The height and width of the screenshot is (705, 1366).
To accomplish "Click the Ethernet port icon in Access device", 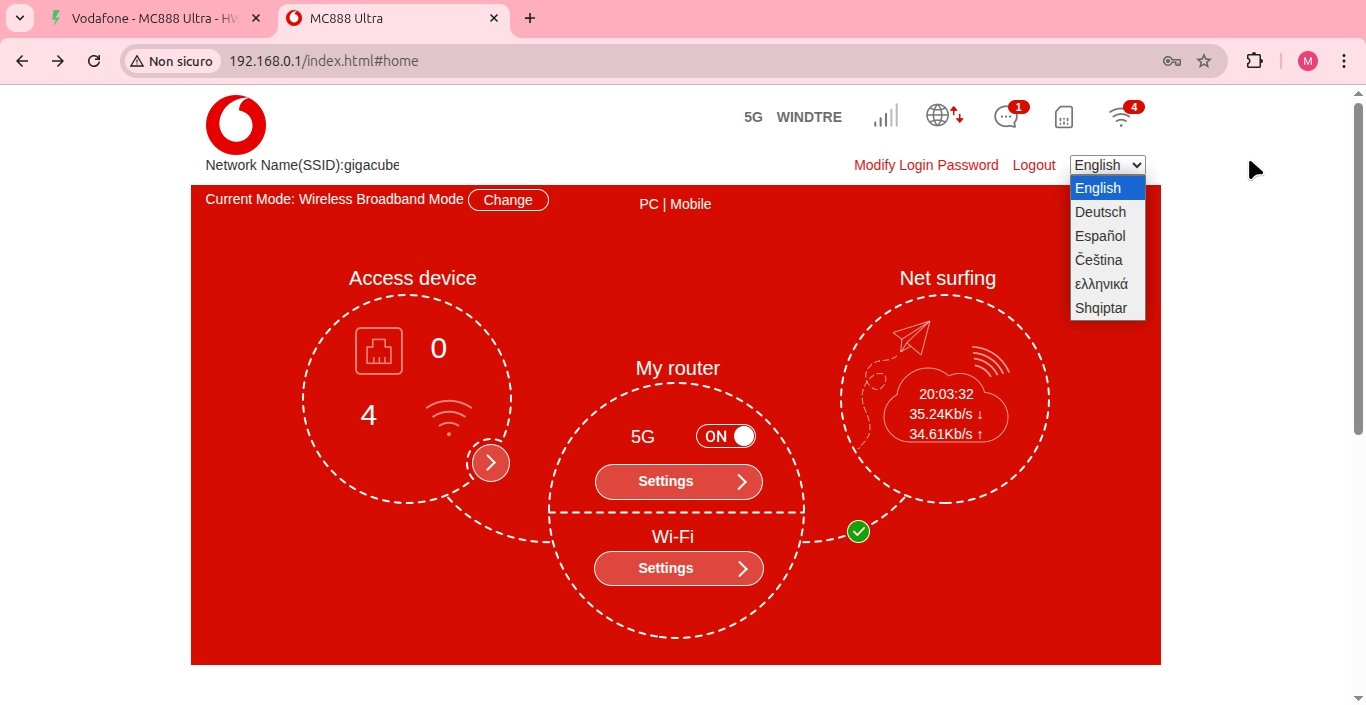I will coord(379,350).
